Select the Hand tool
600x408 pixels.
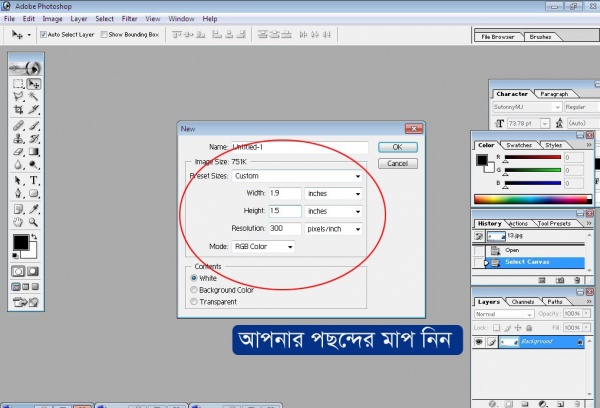(x=18, y=222)
